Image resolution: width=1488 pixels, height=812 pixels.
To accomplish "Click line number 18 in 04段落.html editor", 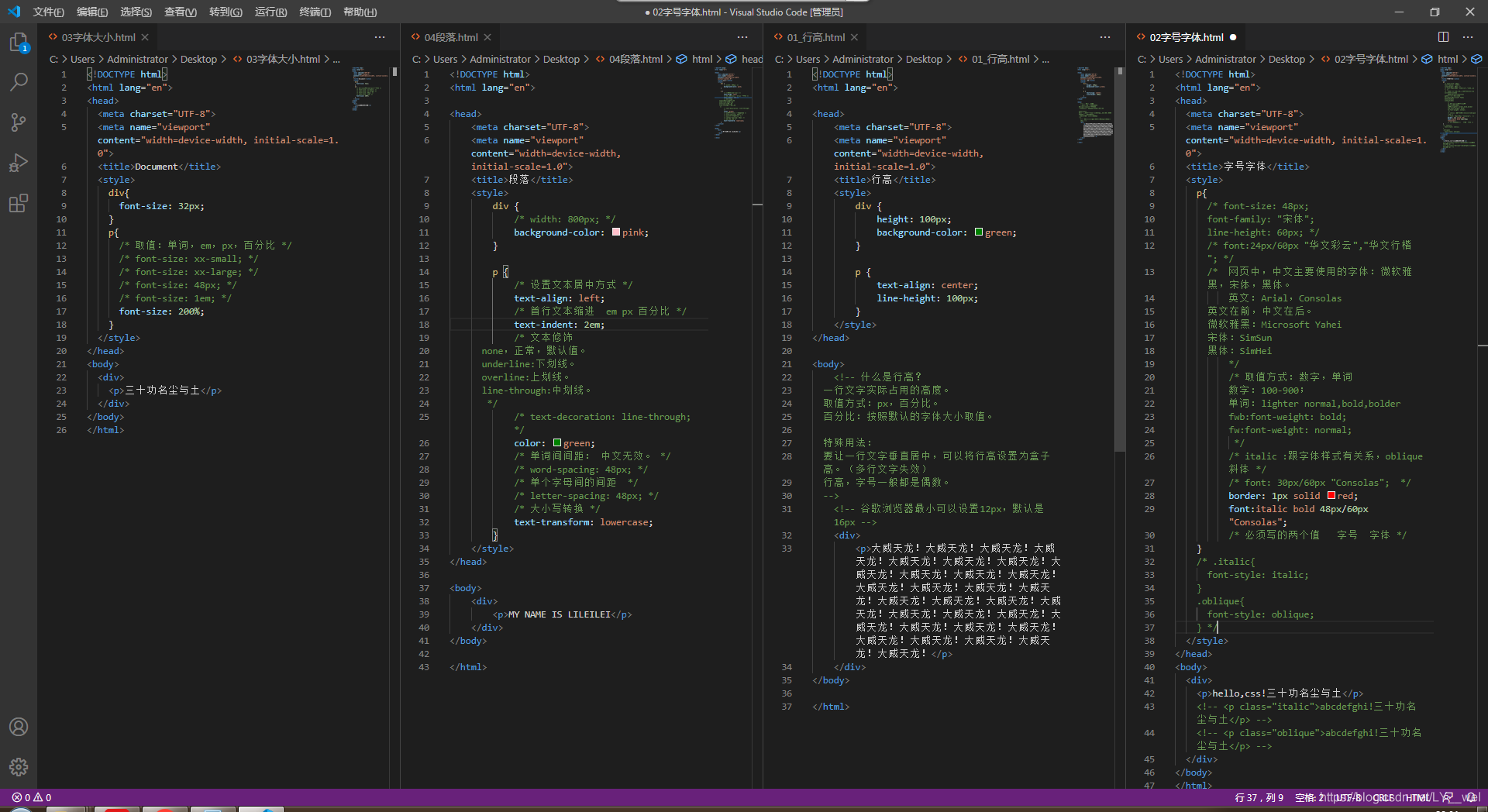I will [424, 324].
